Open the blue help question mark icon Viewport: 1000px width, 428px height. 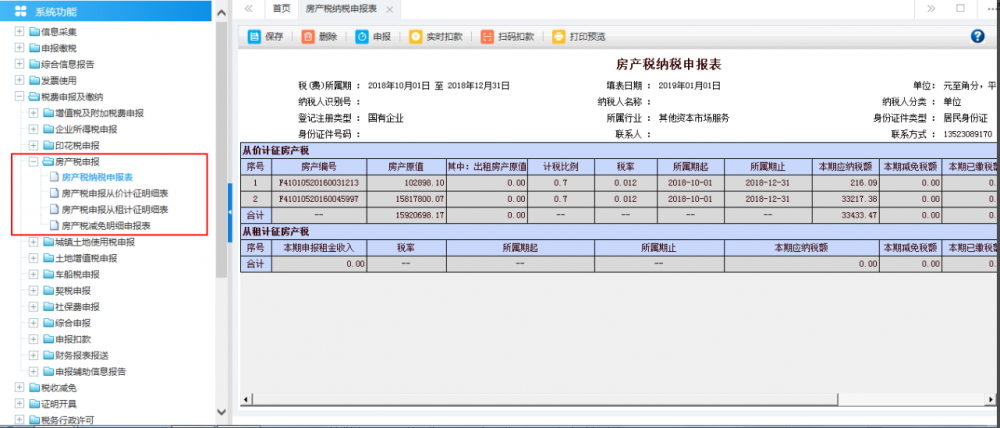[x=977, y=37]
